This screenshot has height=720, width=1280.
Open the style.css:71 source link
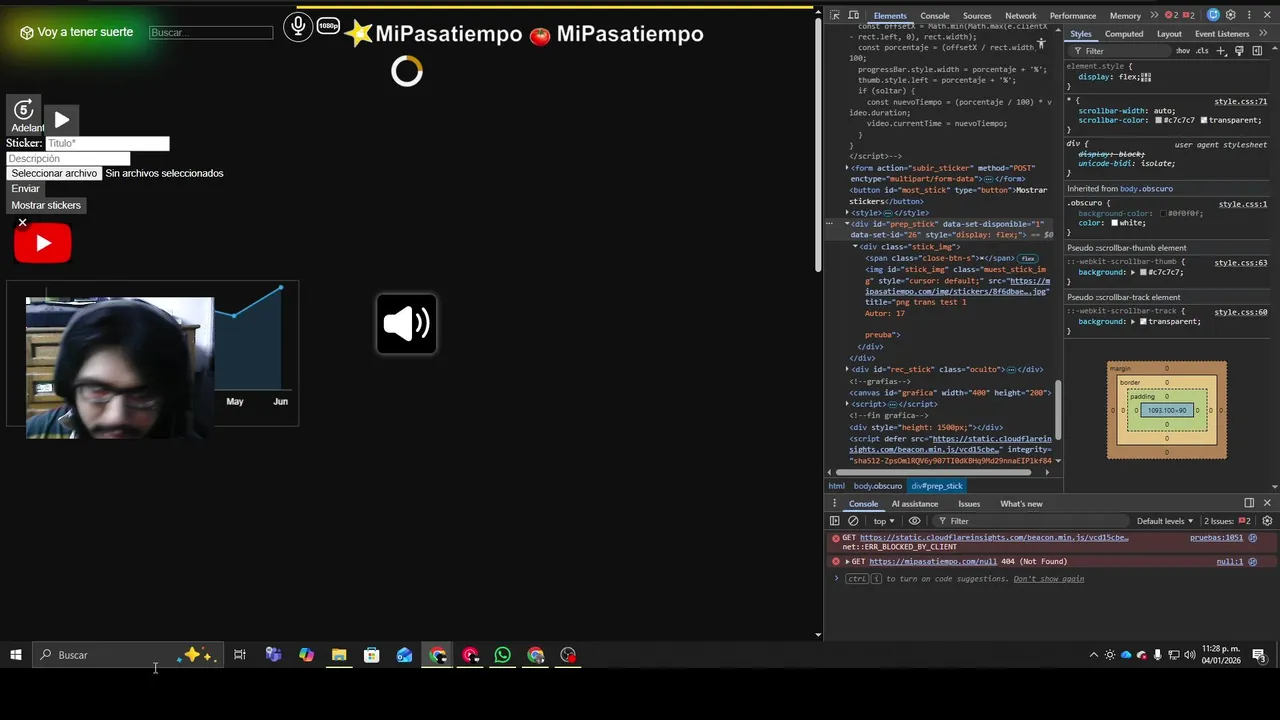pos(1240,101)
